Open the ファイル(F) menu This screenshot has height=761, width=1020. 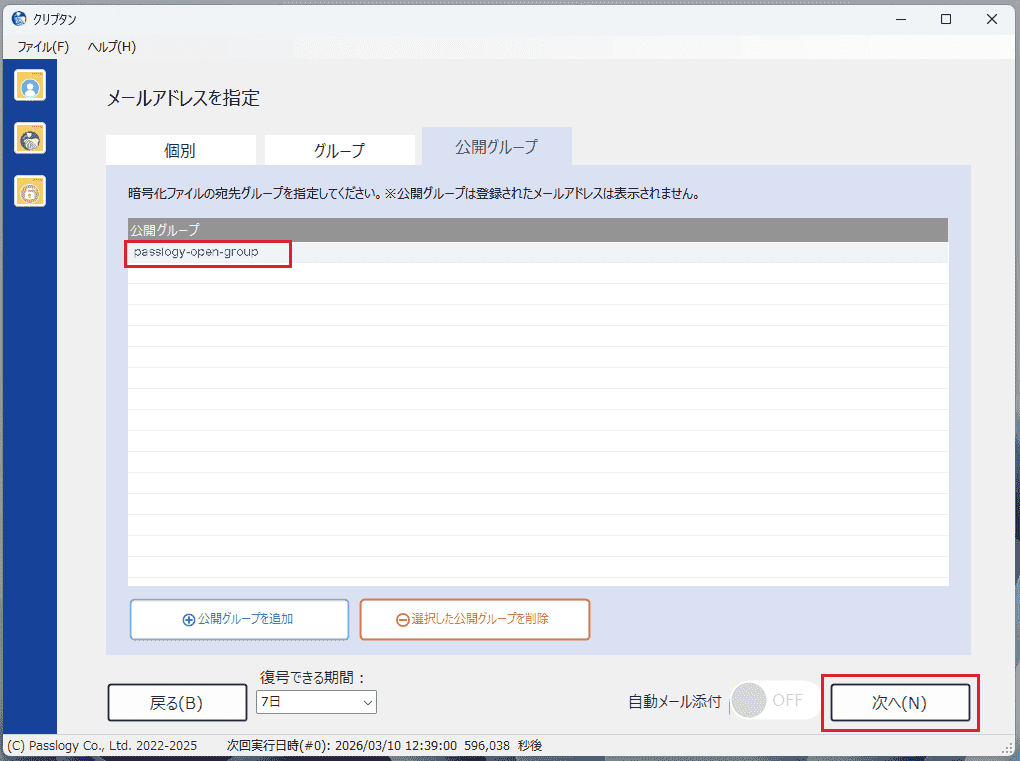point(43,47)
